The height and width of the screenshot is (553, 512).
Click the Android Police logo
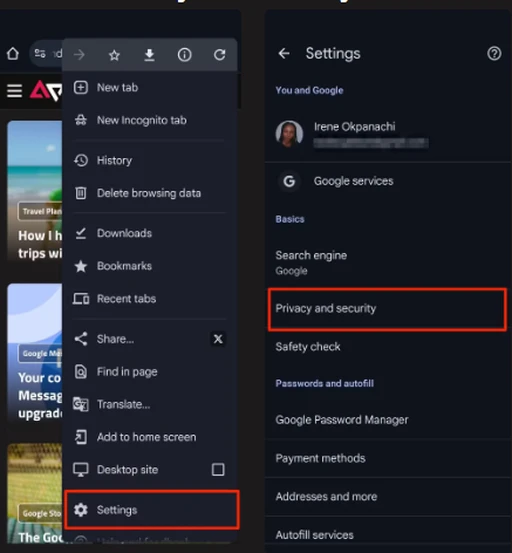[x=46, y=91]
